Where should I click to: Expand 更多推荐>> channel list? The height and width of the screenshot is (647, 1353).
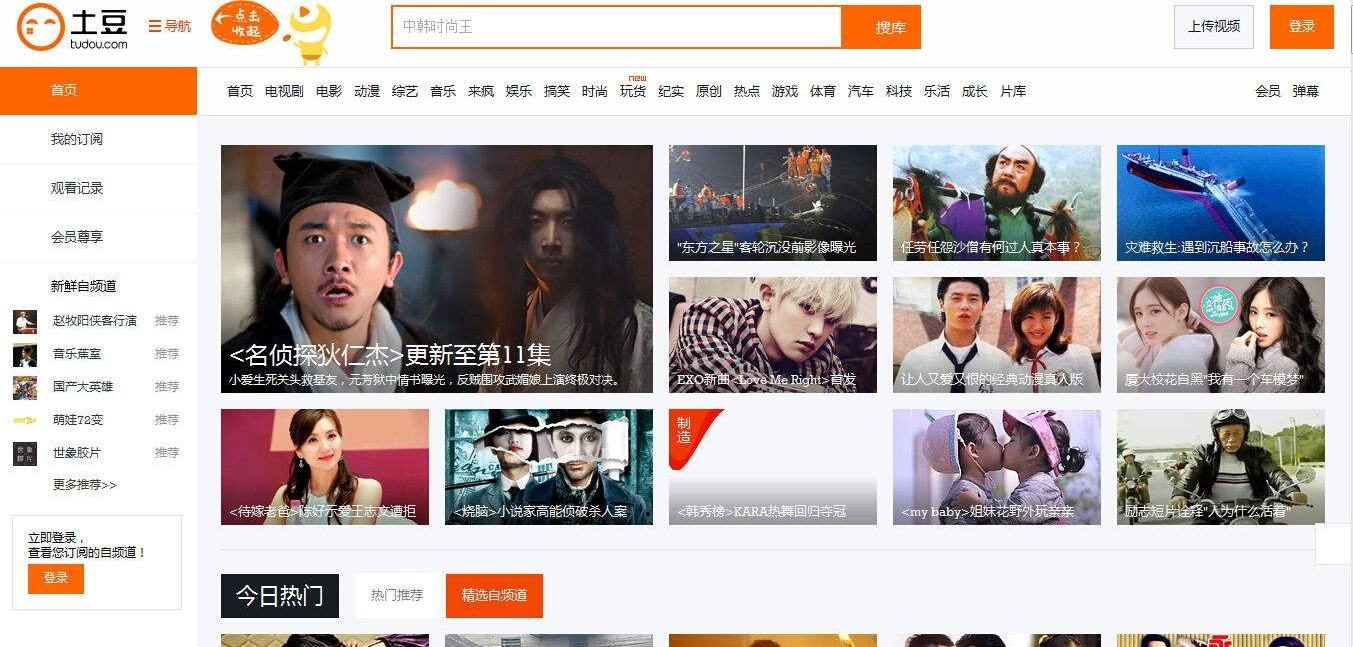(85, 485)
